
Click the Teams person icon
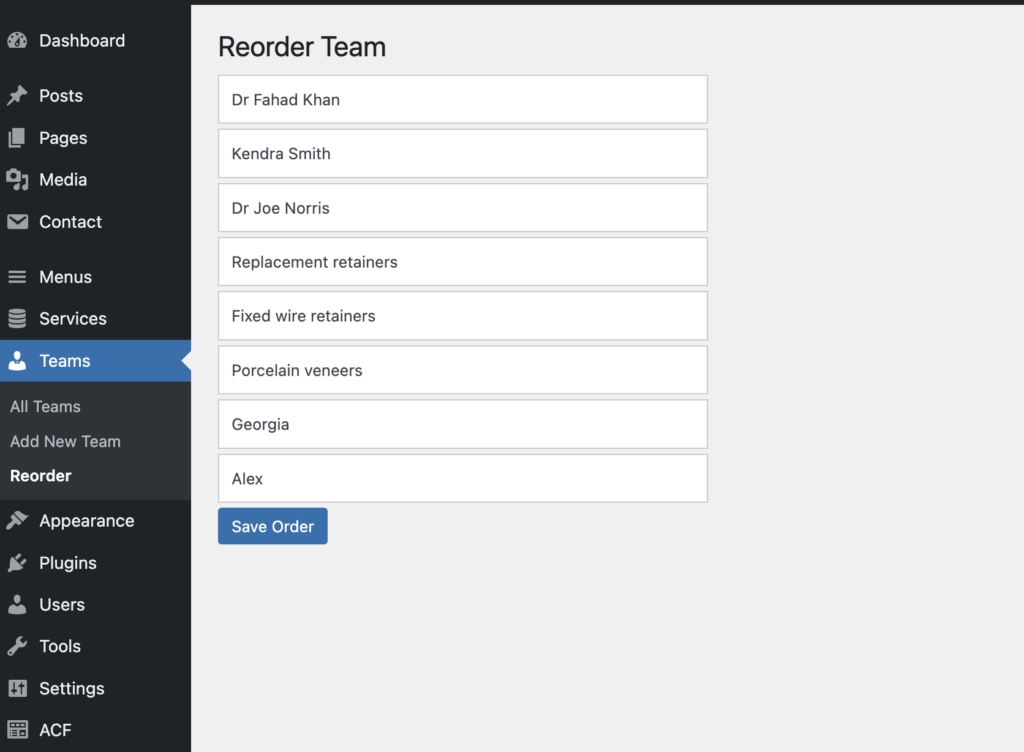point(17,361)
